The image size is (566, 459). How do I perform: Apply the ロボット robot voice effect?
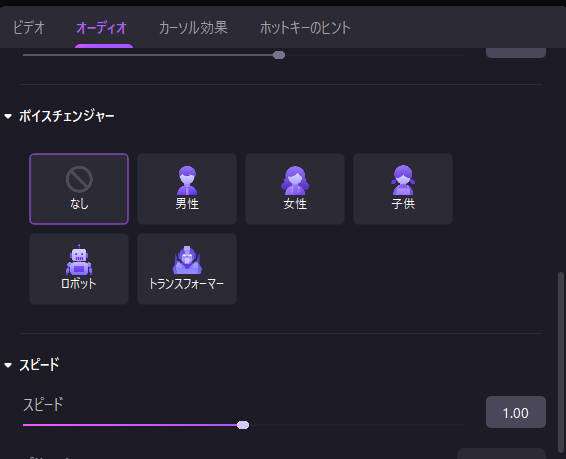tap(79, 269)
